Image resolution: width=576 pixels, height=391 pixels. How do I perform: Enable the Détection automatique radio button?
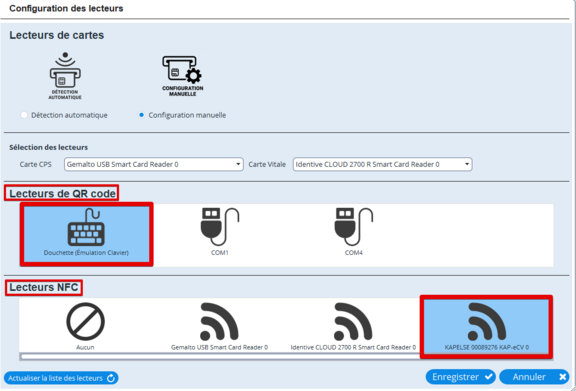pyautogui.click(x=24, y=115)
